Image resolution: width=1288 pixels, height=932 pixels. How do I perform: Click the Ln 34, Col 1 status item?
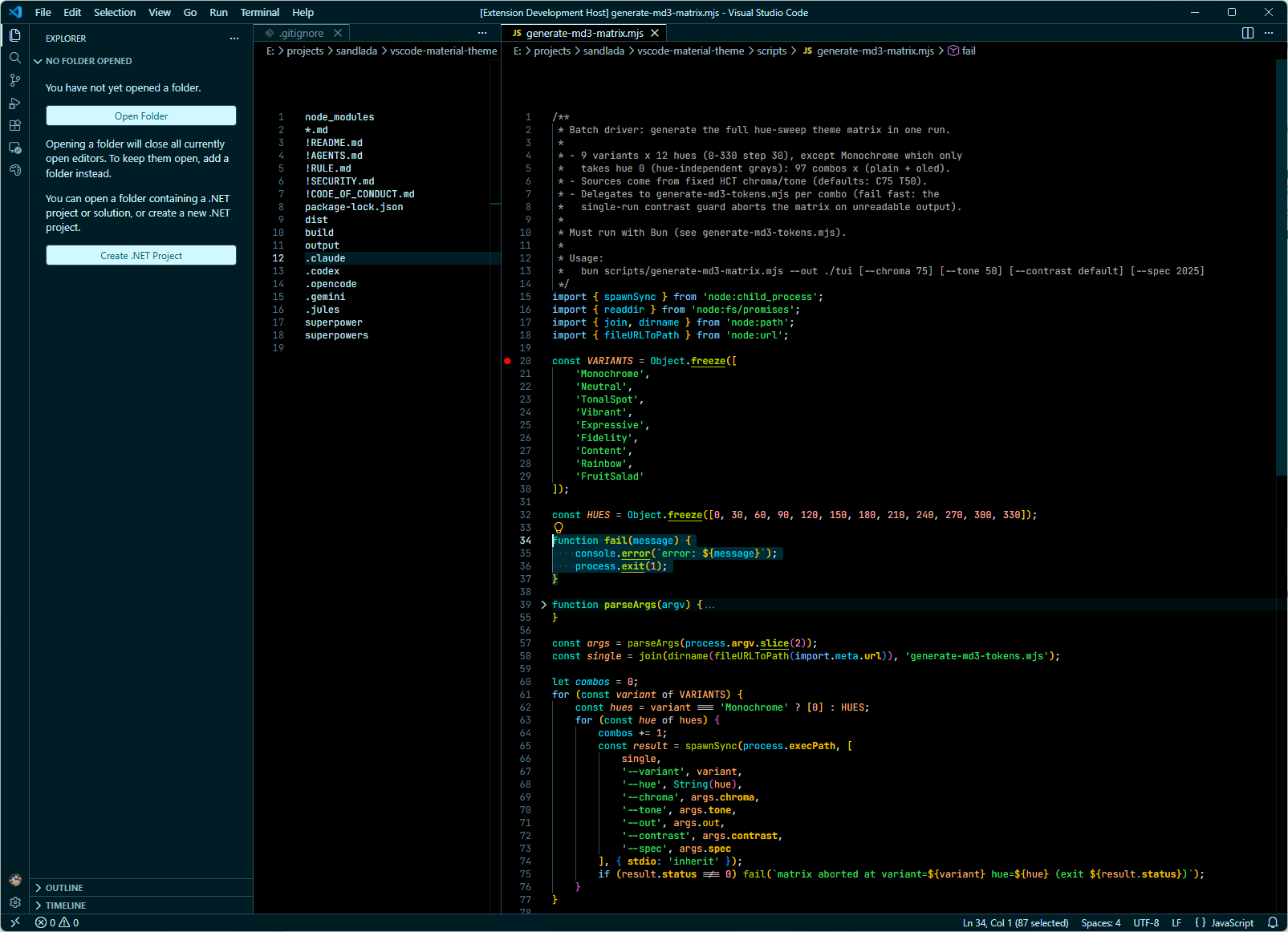(x=1015, y=923)
